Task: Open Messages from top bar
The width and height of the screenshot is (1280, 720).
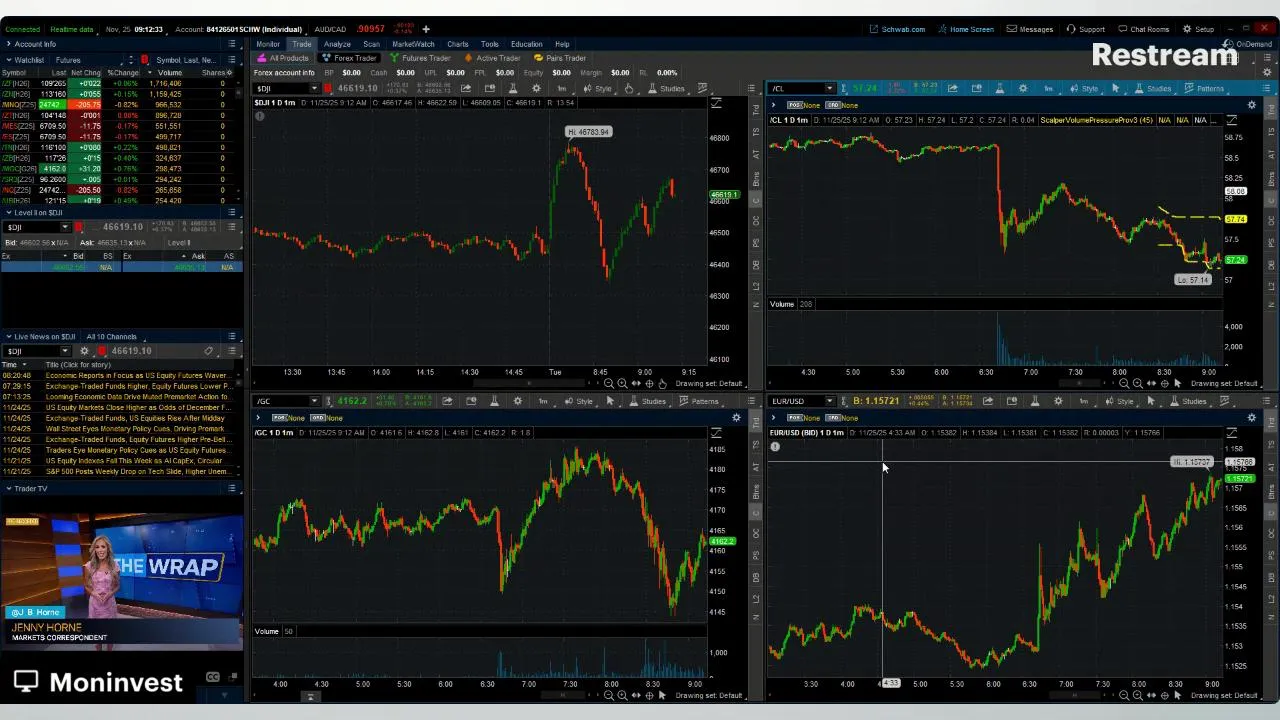Action: 1030,29
